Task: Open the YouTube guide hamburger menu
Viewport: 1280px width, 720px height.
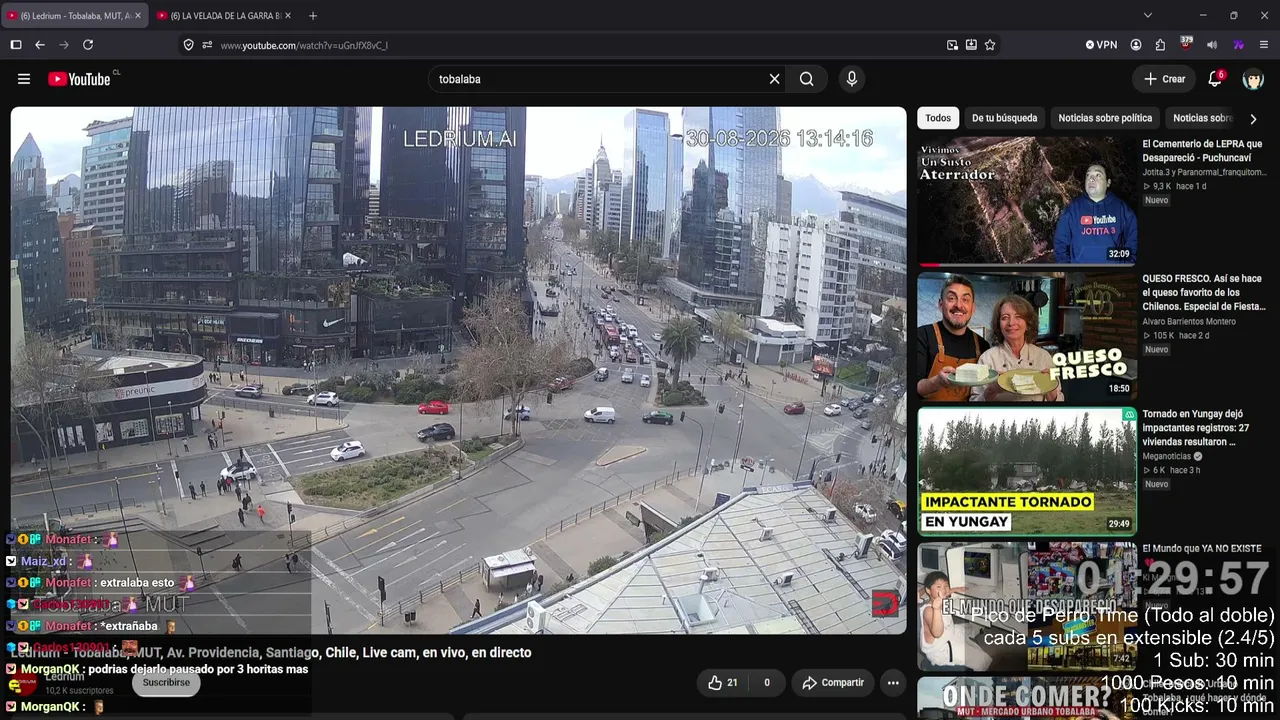Action: (24, 79)
